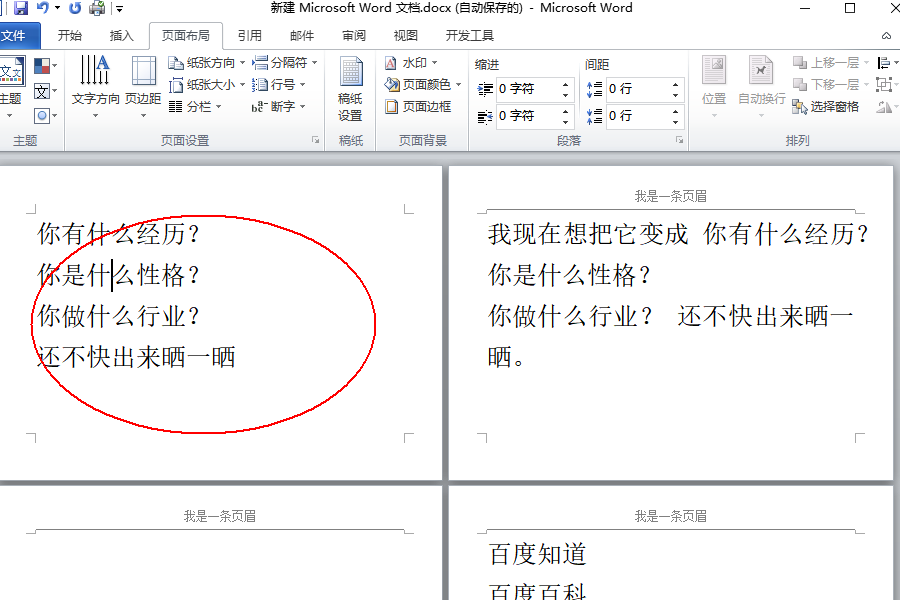Click the 文字方向 text direction button
This screenshot has height=600, width=900.
click(x=95, y=86)
